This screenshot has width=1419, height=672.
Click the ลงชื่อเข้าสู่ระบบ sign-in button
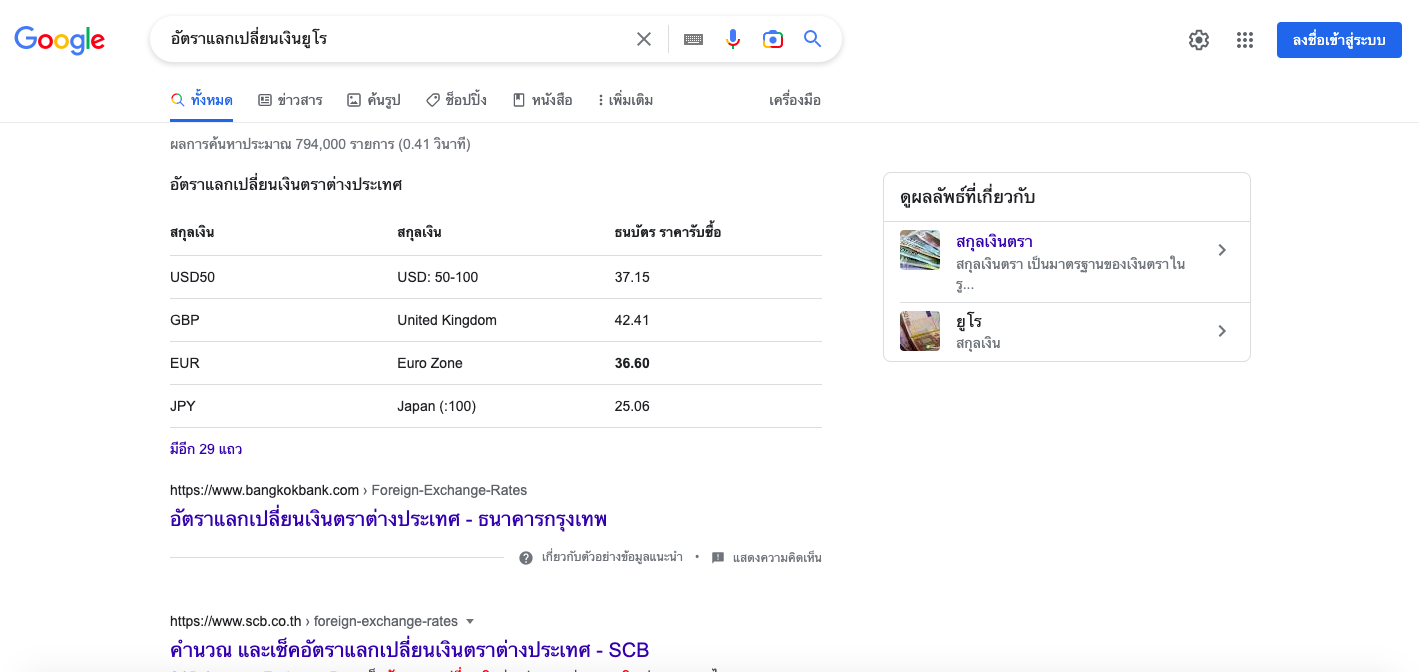point(1339,40)
